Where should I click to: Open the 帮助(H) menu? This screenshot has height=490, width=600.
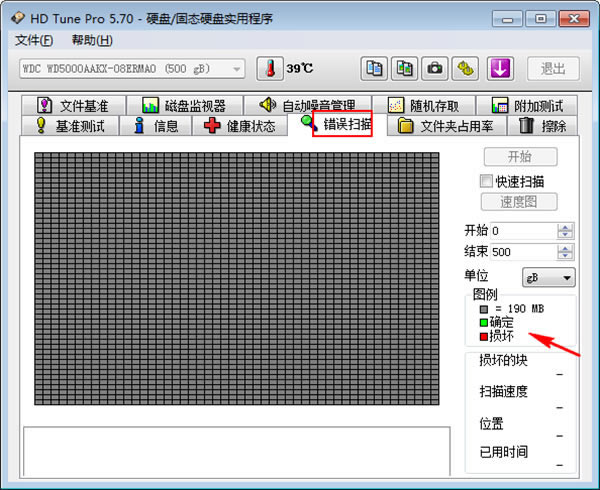coord(91,40)
